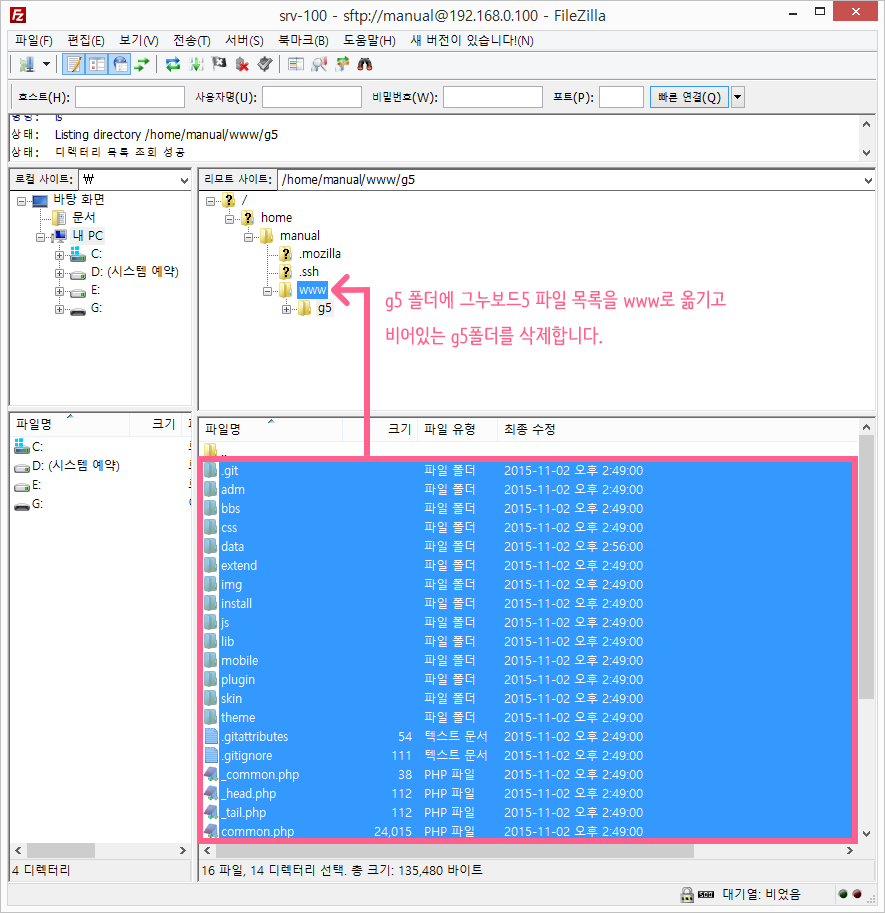This screenshot has width=885, height=913.
Task: Focus the 호스트(H) input field
Action: click(130, 97)
